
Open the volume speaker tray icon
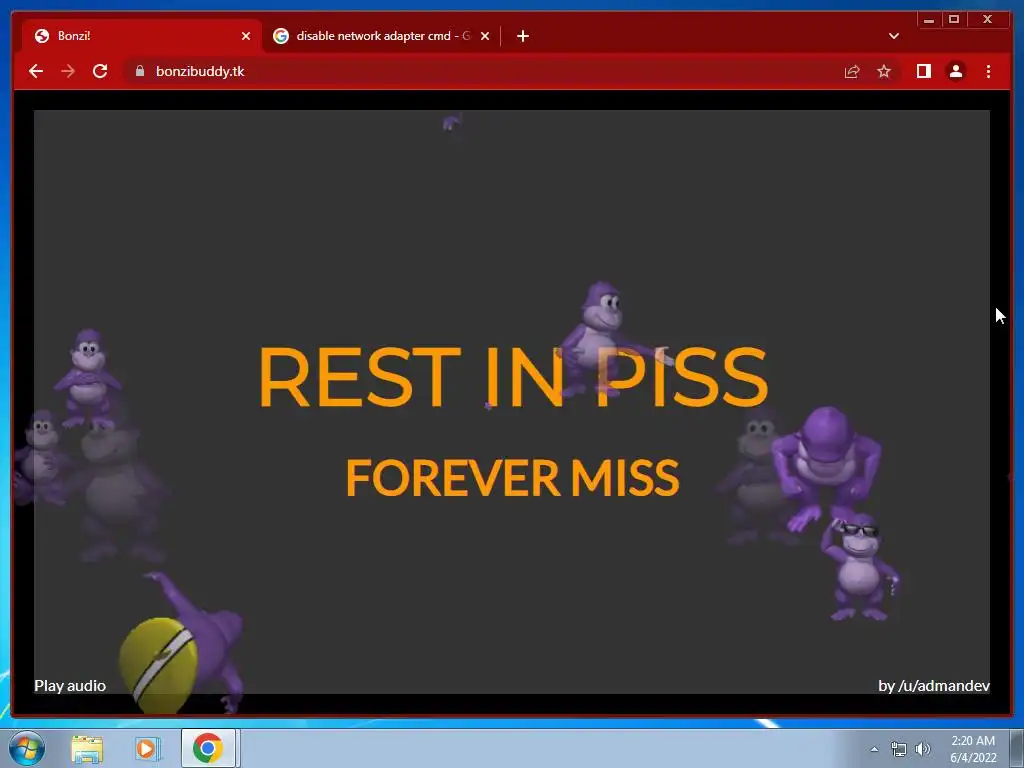click(922, 749)
